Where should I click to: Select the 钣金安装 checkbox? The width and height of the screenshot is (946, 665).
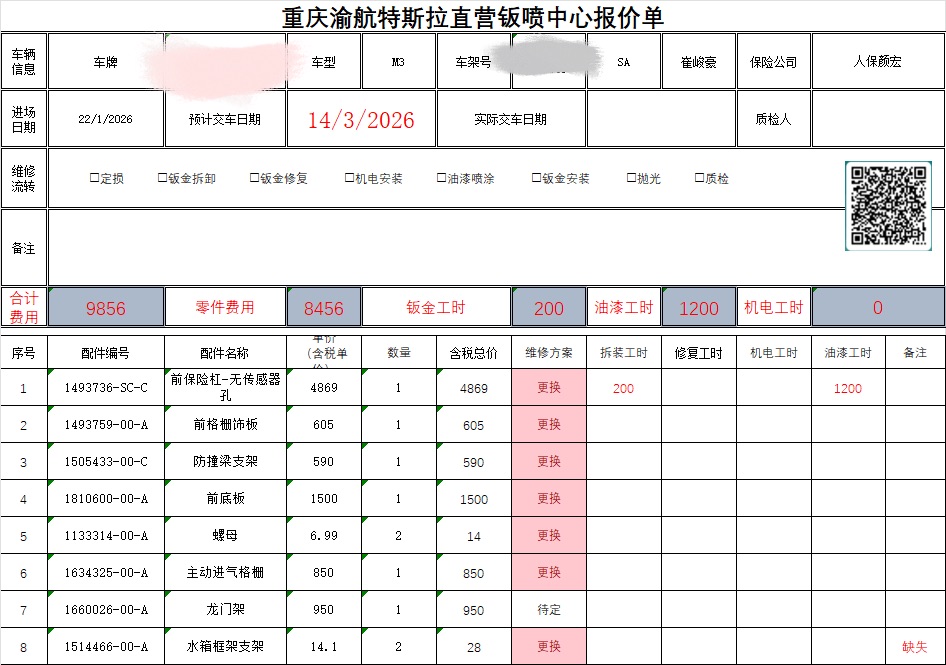pyautogui.click(x=537, y=178)
